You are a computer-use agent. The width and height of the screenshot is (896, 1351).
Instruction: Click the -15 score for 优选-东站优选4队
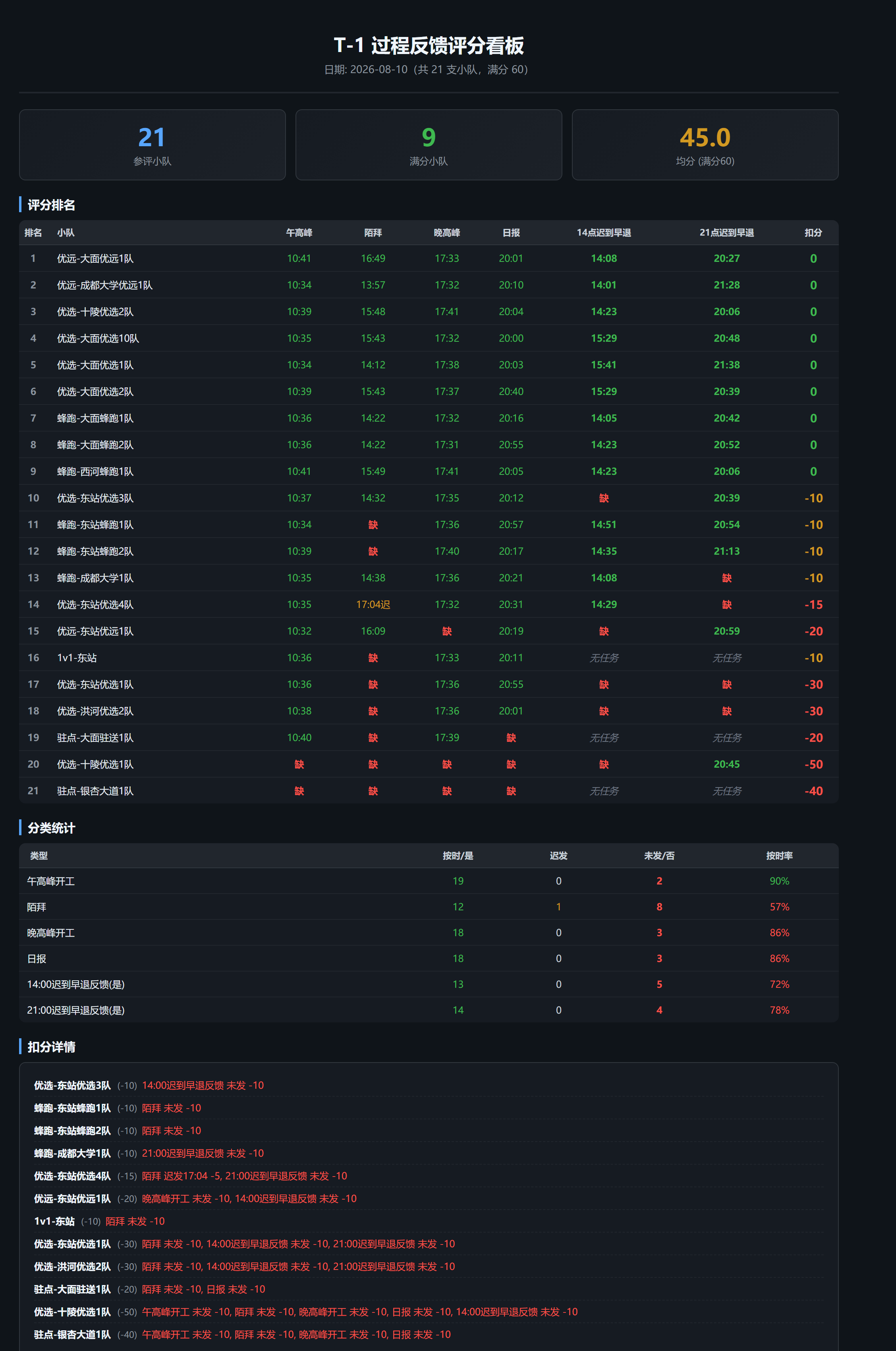pos(813,605)
